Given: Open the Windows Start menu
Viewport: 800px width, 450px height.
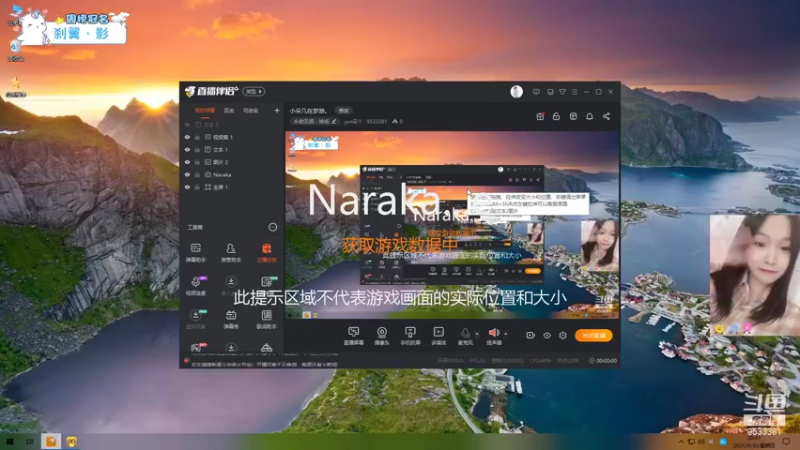Looking at the screenshot, I should (10, 441).
